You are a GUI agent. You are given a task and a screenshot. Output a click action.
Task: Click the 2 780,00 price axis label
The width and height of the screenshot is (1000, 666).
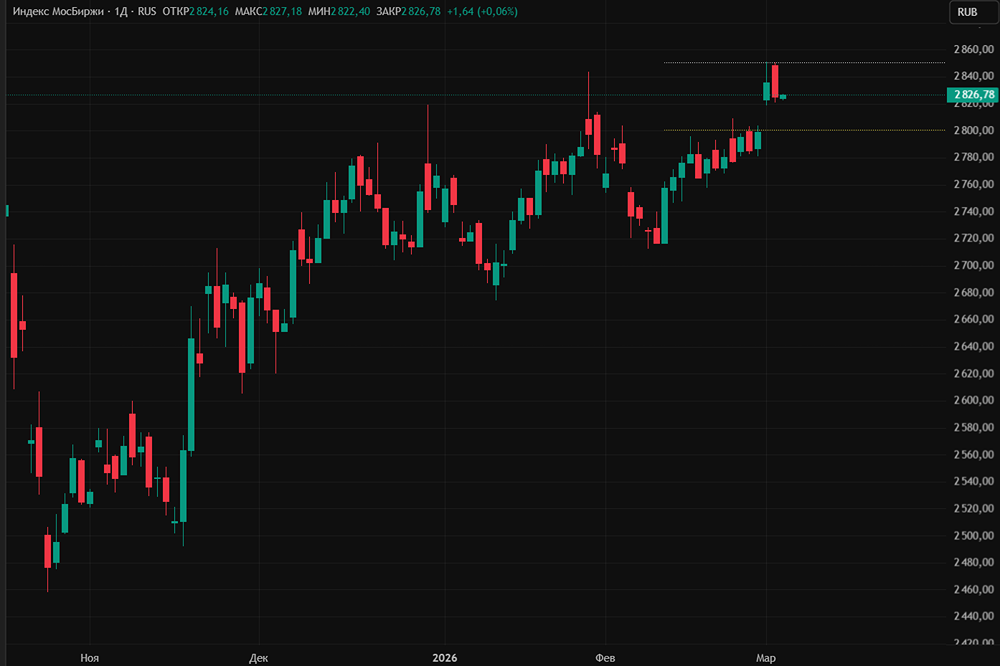(973, 157)
